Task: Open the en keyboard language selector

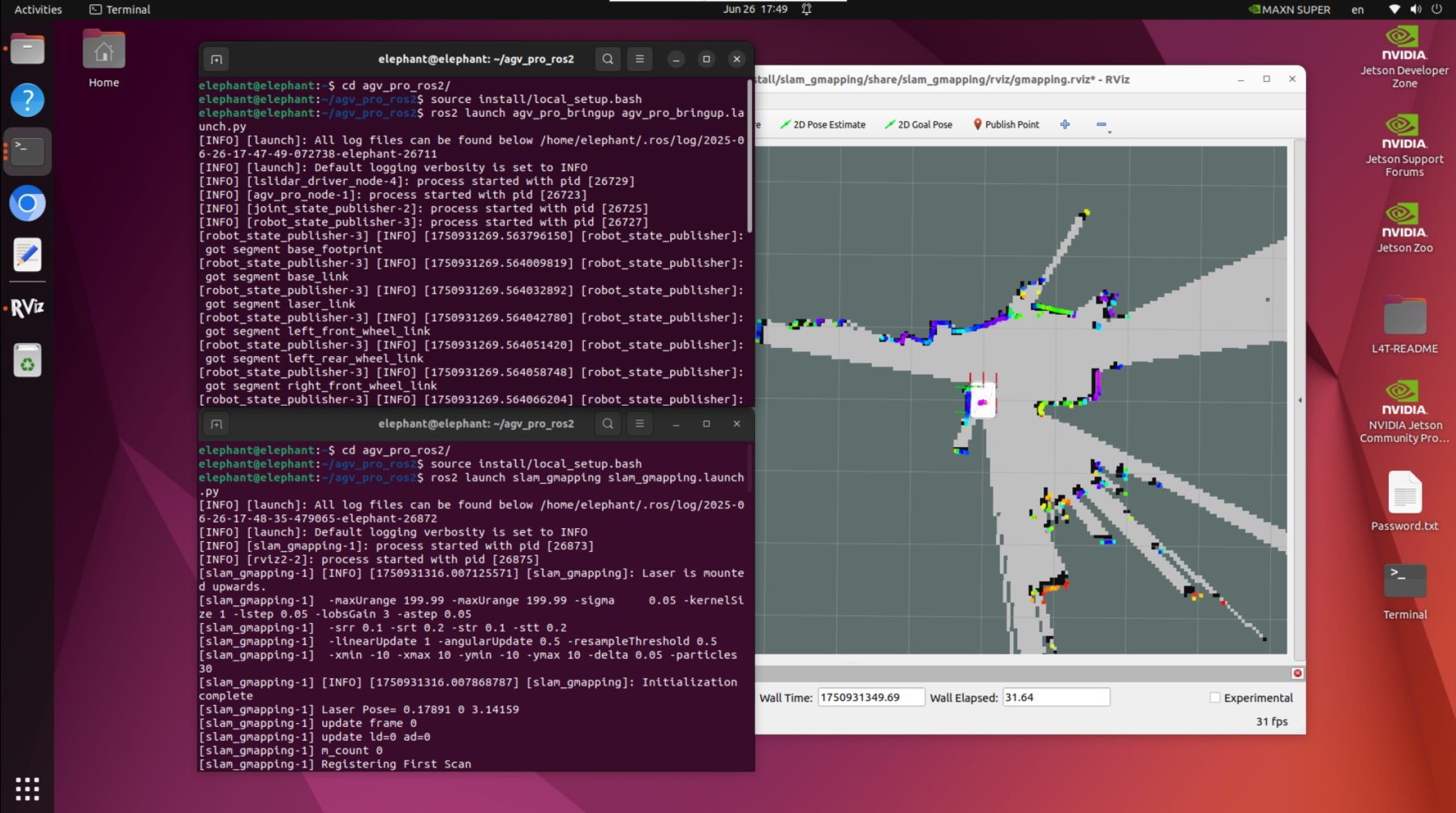Action: pyautogui.click(x=1357, y=10)
